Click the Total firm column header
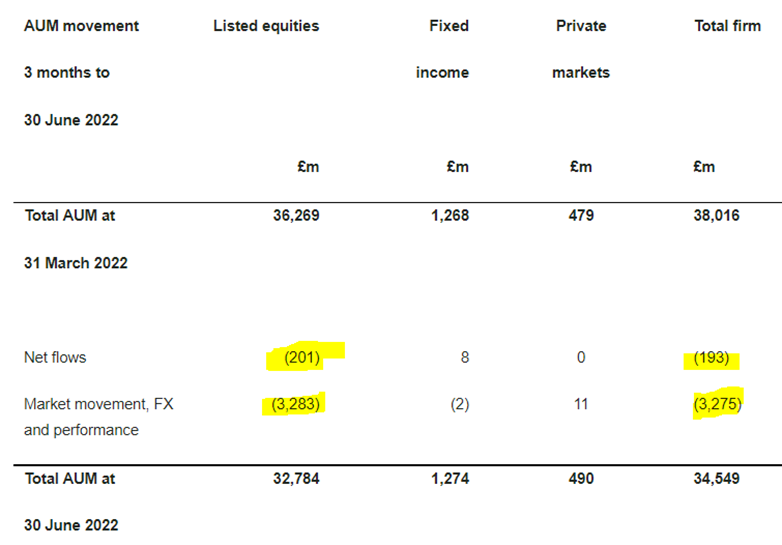 click(x=728, y=26)
